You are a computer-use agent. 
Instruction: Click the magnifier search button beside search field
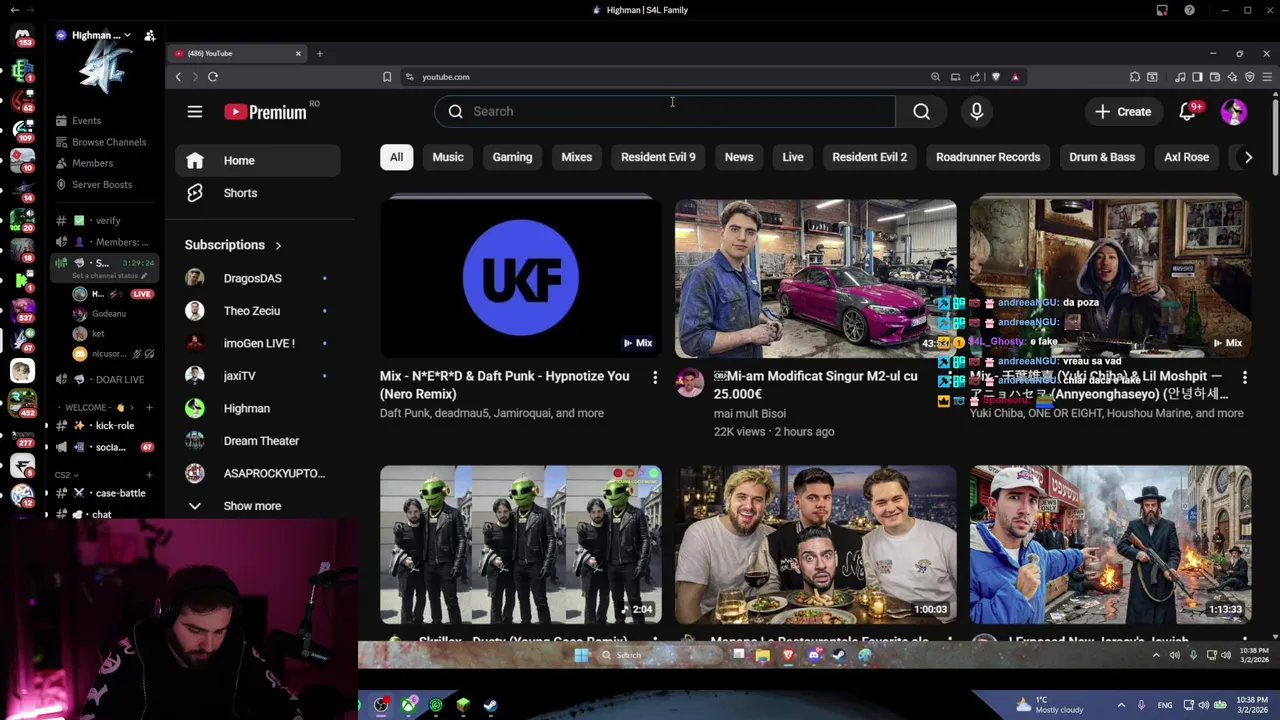pyautogui.click(x=921, y=112)
